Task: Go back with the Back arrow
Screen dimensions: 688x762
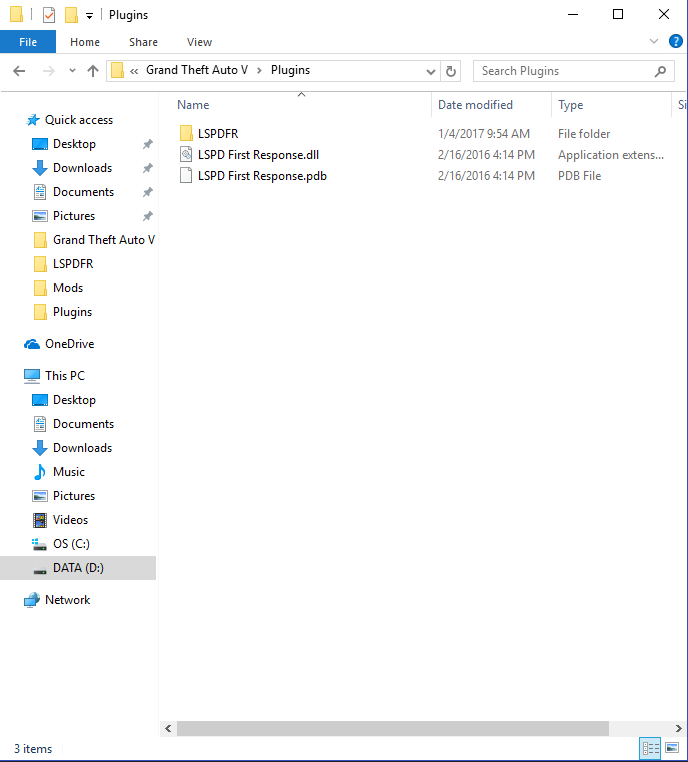Action: click(x=19, y=71)
